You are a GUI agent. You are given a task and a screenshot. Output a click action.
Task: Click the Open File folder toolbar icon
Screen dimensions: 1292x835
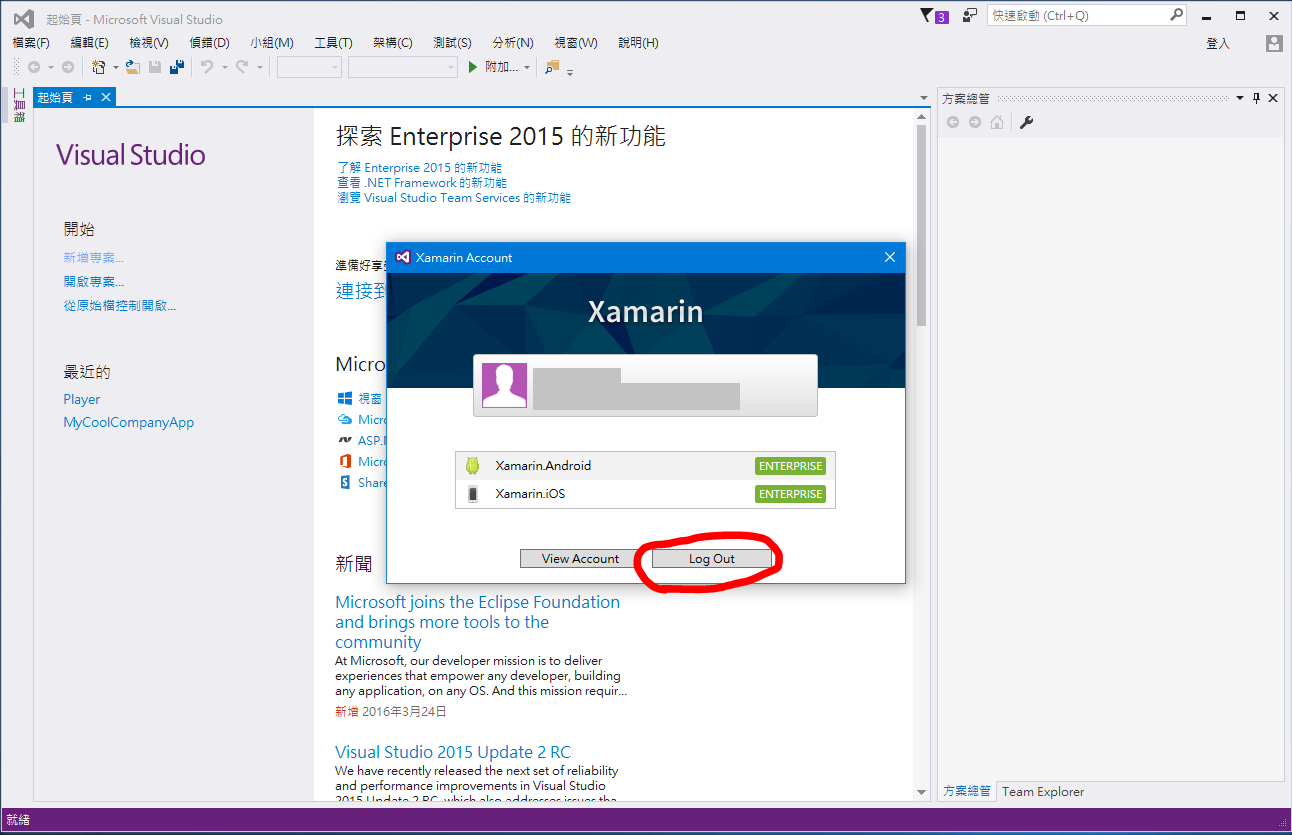pyautogui.click(x=133, y=67)
